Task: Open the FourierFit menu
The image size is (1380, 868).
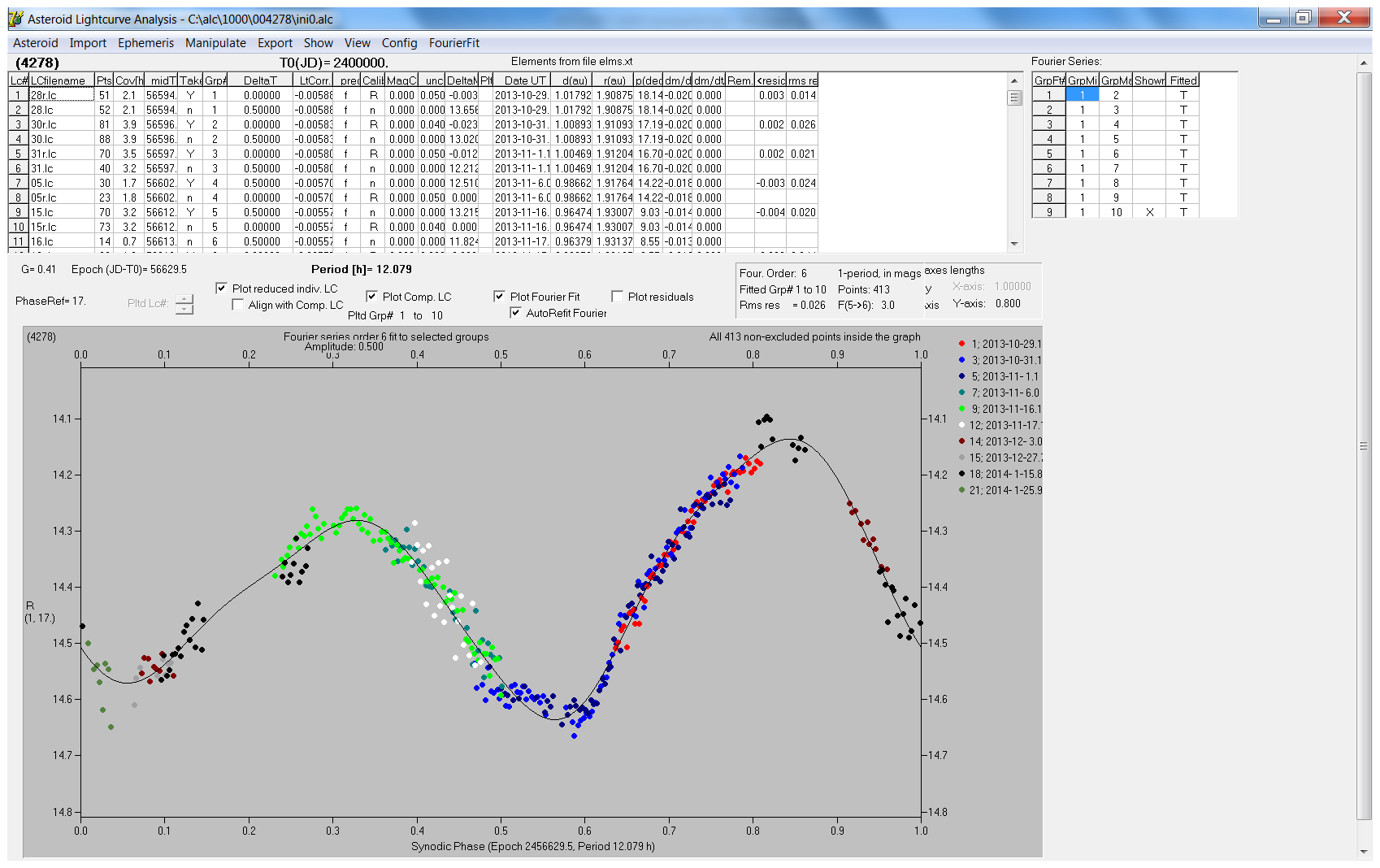Action: 454,43
